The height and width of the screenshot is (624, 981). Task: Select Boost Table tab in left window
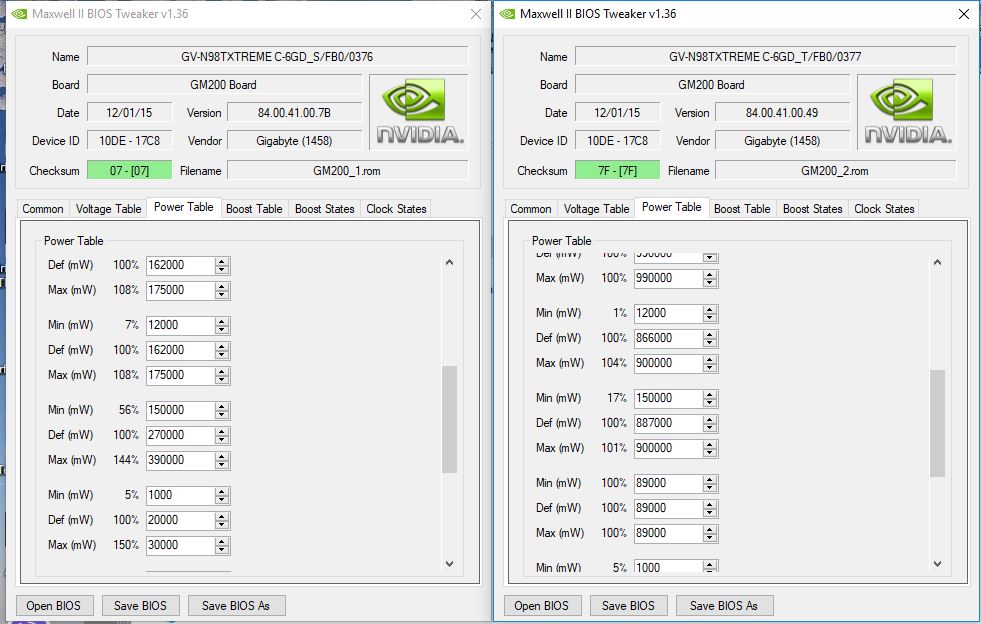(x=254, y=209)
